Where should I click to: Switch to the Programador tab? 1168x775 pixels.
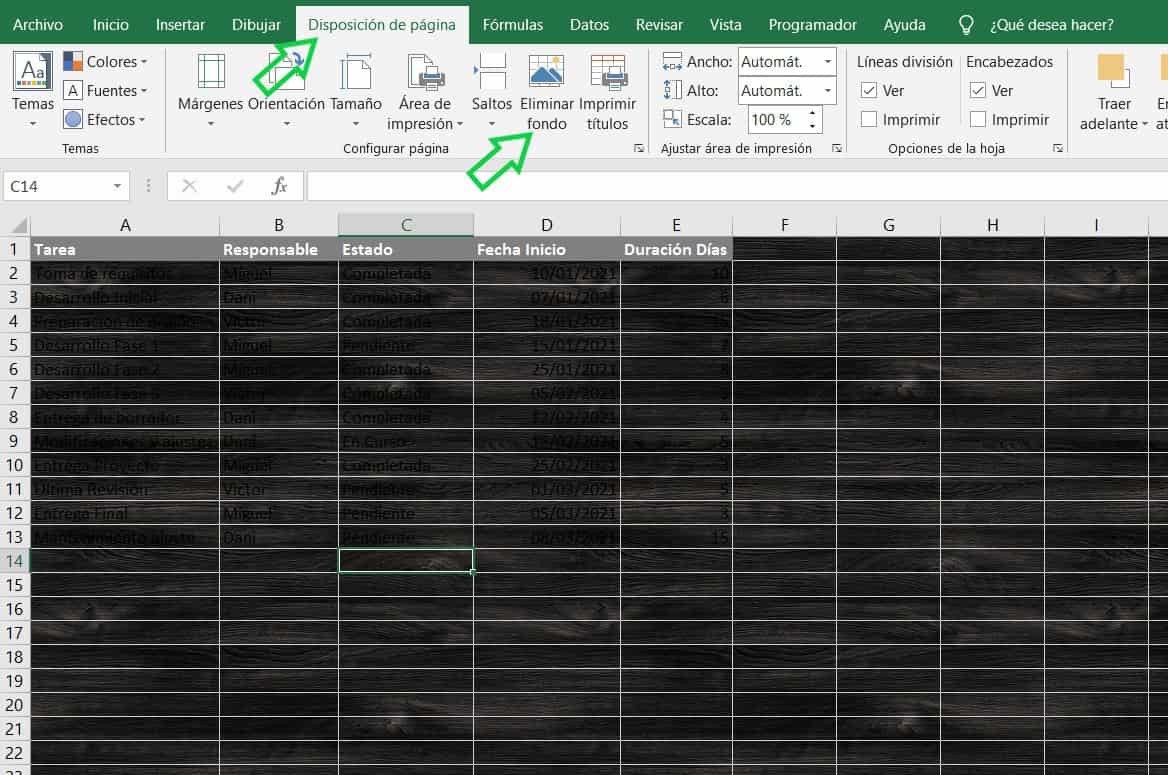coord(812,25)
